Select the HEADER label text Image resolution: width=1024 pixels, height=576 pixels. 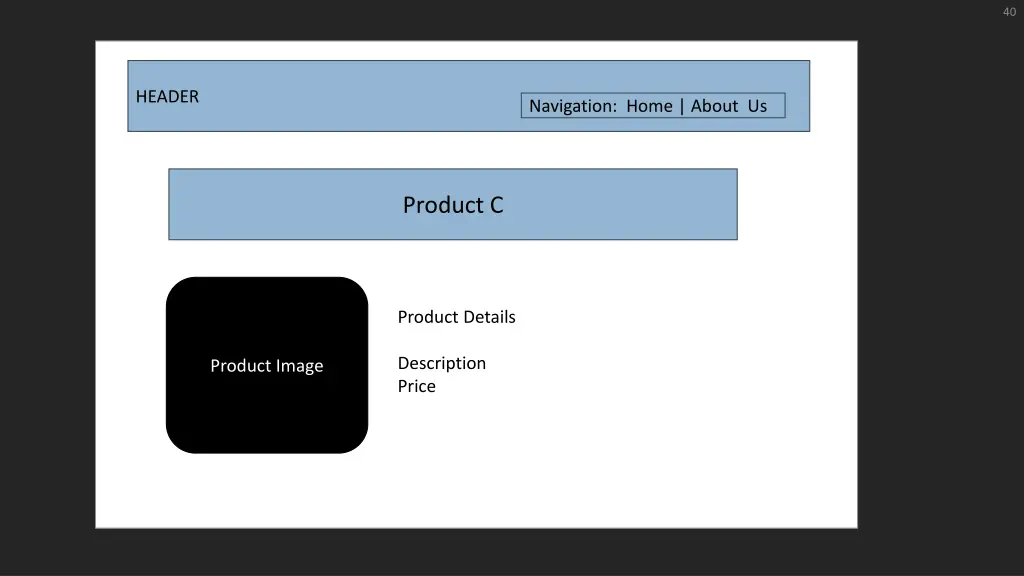pyautogui.click(x=167, y=97)
